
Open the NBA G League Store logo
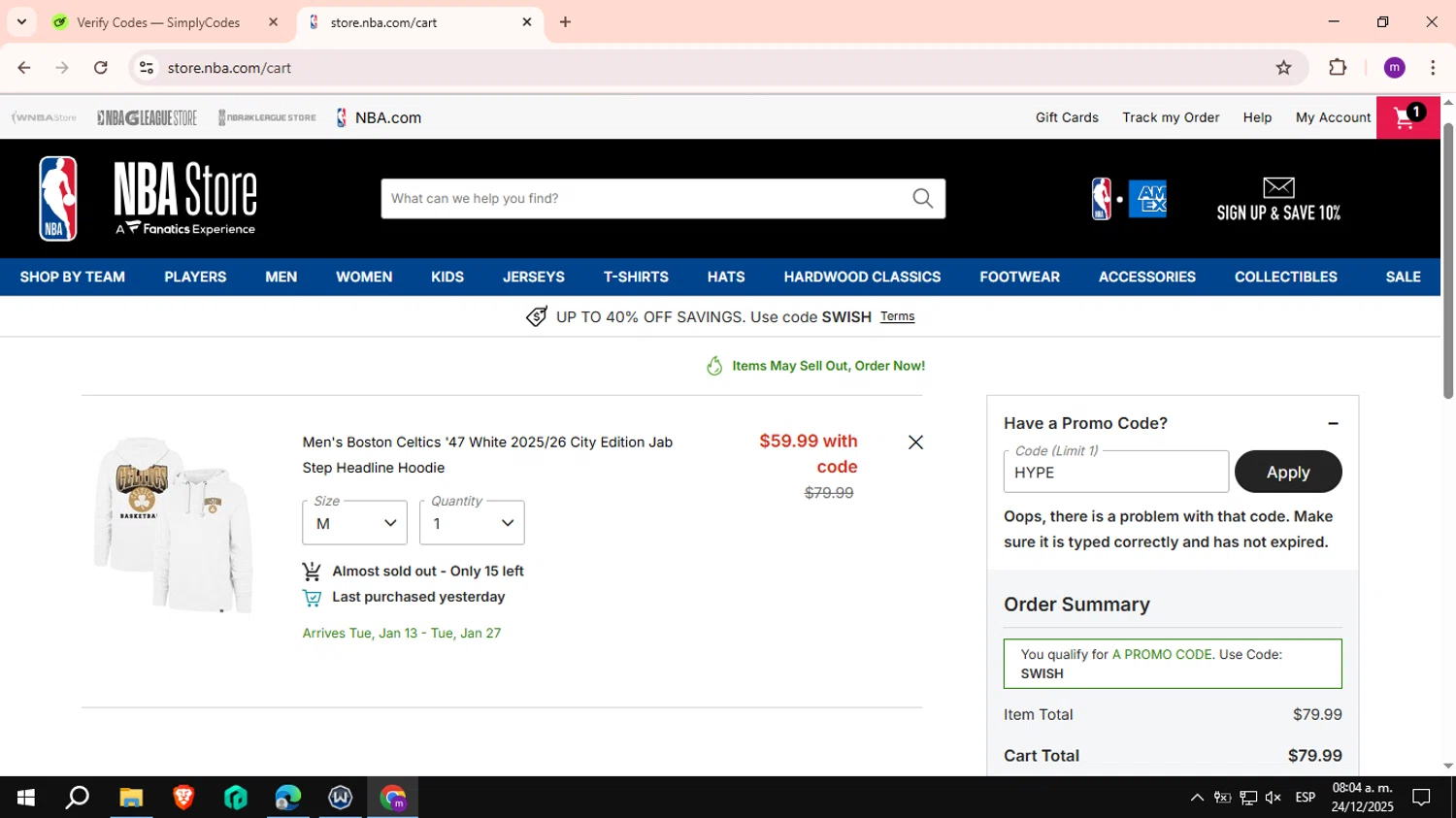(147, 117)
